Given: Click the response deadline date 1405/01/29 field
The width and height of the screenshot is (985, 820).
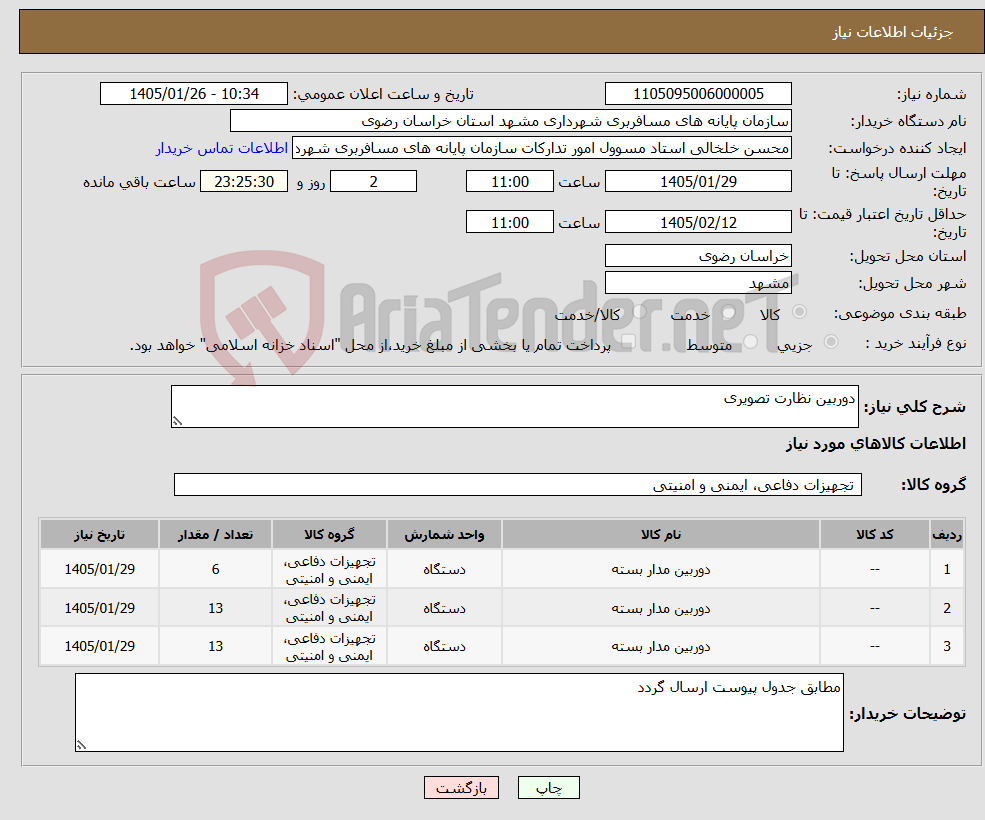Looking at the screenshot, I should [x=698, y=182].
